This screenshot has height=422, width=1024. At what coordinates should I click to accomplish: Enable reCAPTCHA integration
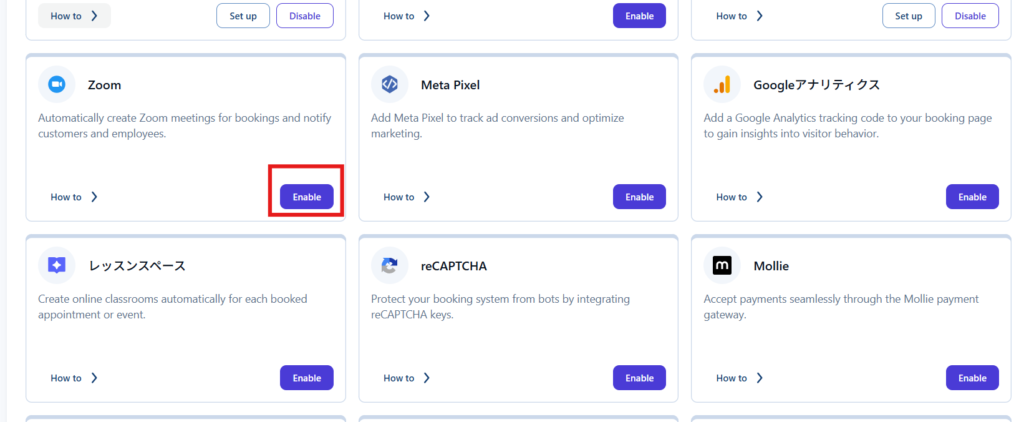(639, 378)
